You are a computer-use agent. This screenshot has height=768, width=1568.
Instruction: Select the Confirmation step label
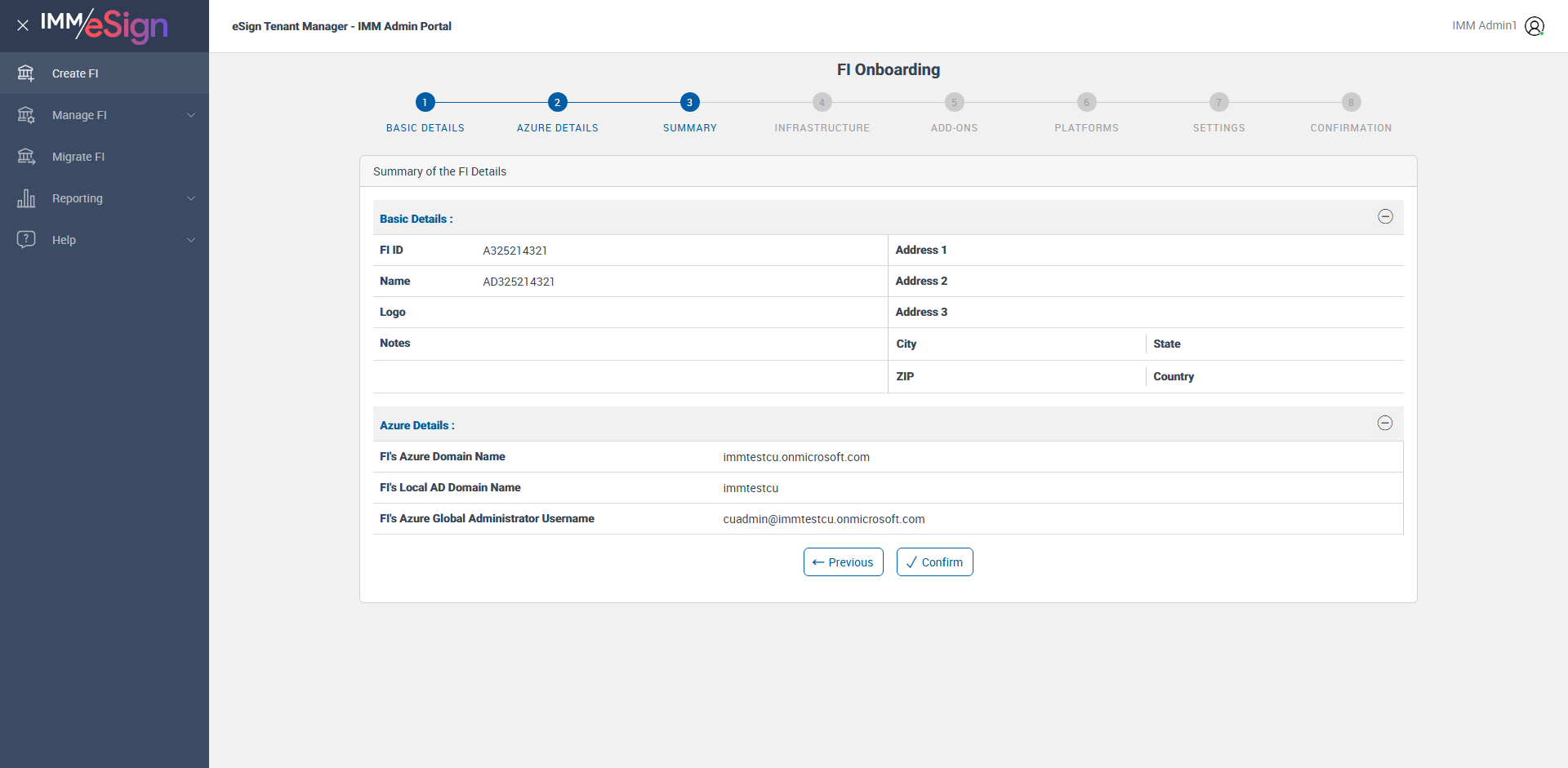(x=1352, y=128)
